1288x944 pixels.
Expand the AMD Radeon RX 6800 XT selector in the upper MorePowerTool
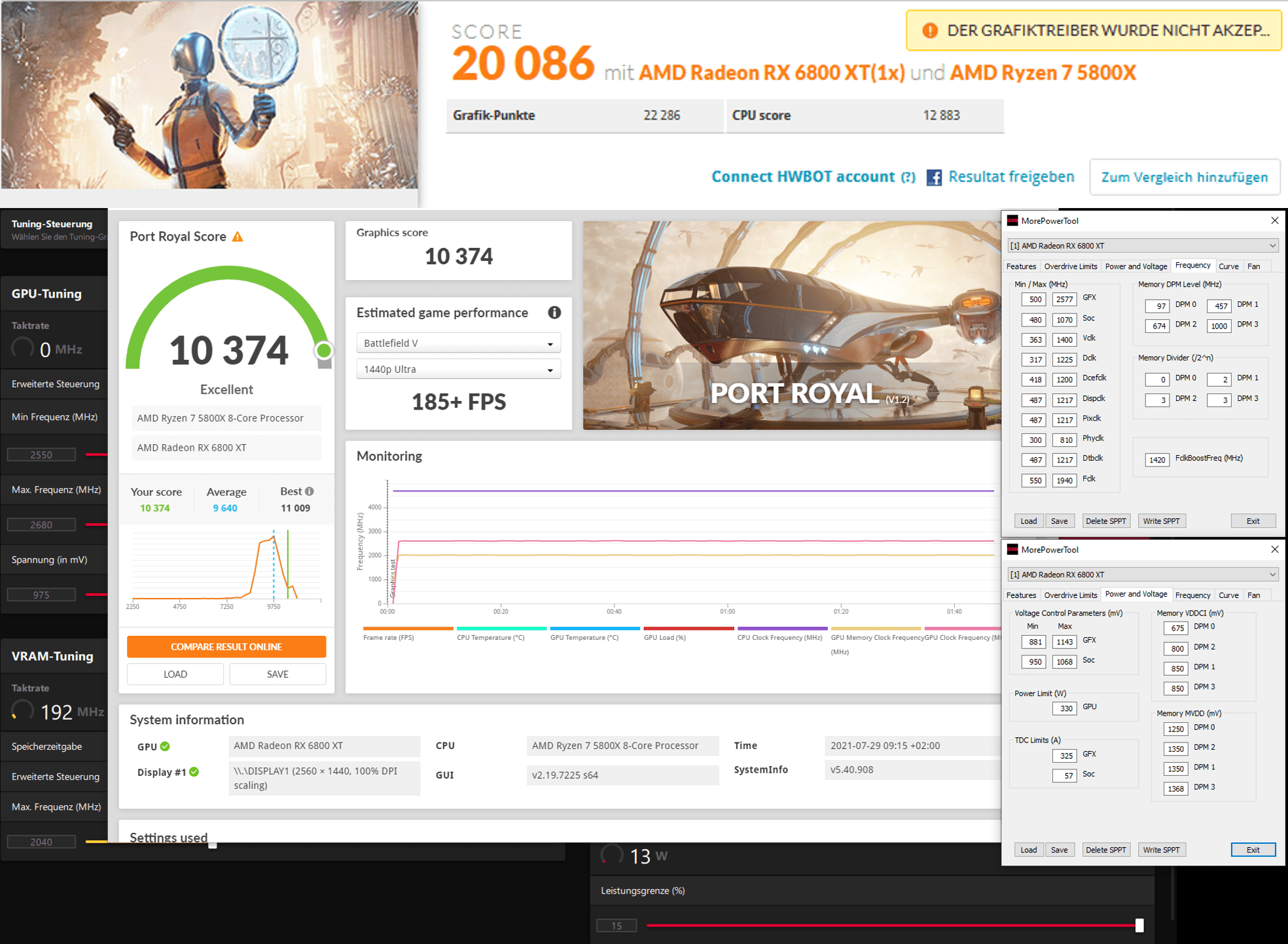tap(1142, 246)
